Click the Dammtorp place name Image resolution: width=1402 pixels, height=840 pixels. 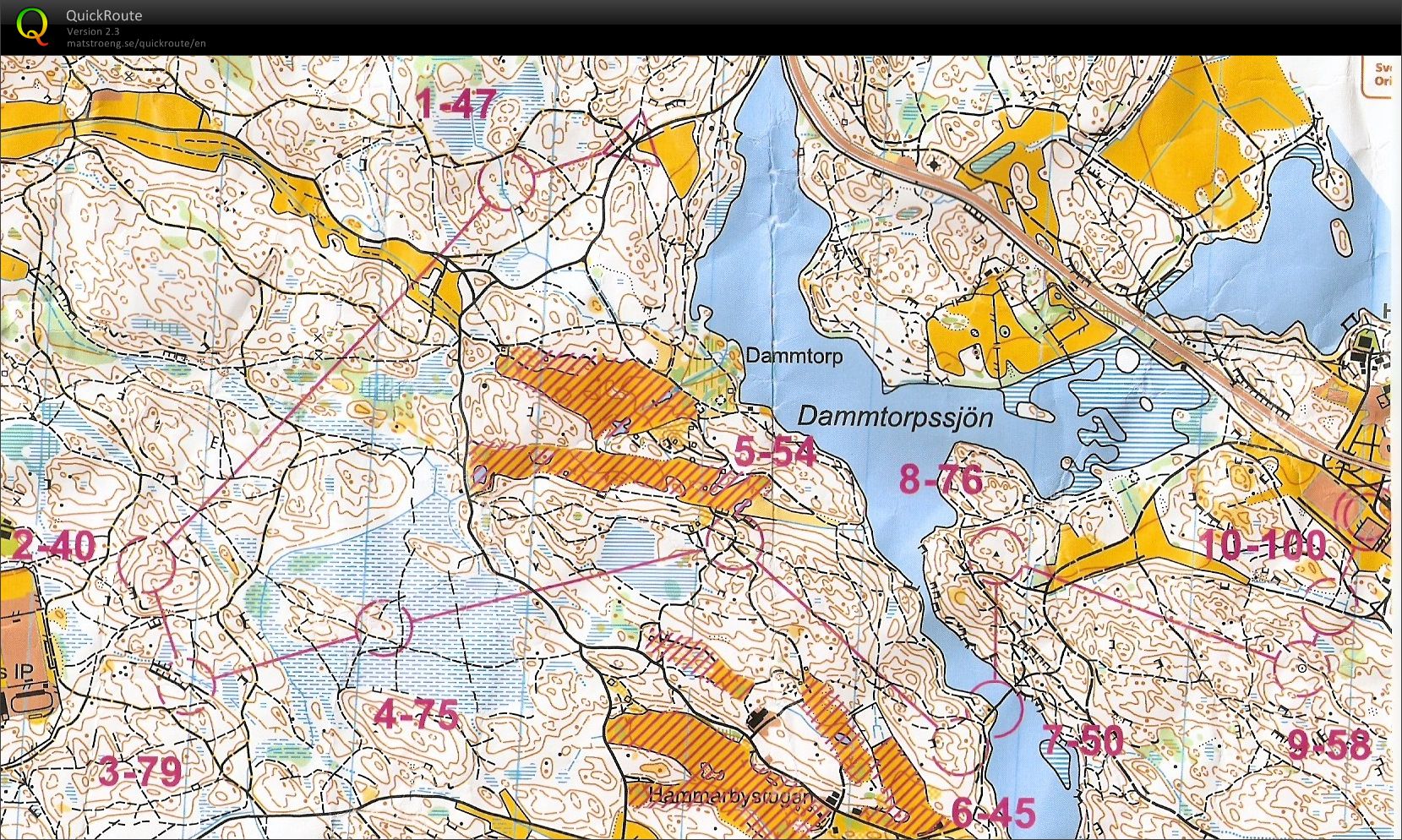[794, 356]
